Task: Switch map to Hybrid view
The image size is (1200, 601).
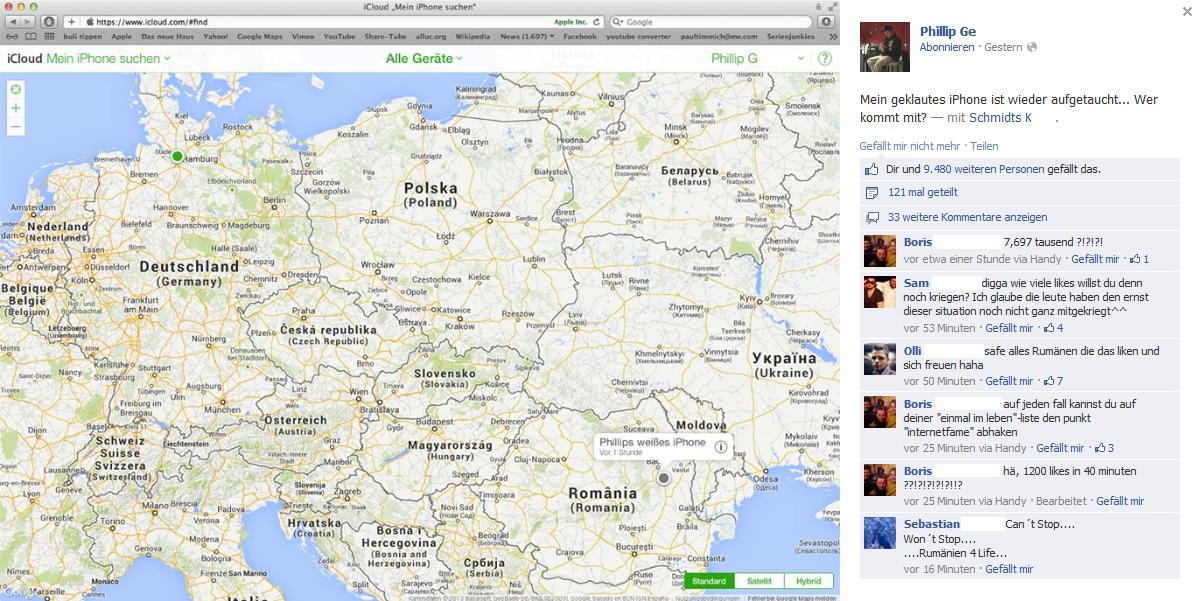Action: click(x=808, y=581)
